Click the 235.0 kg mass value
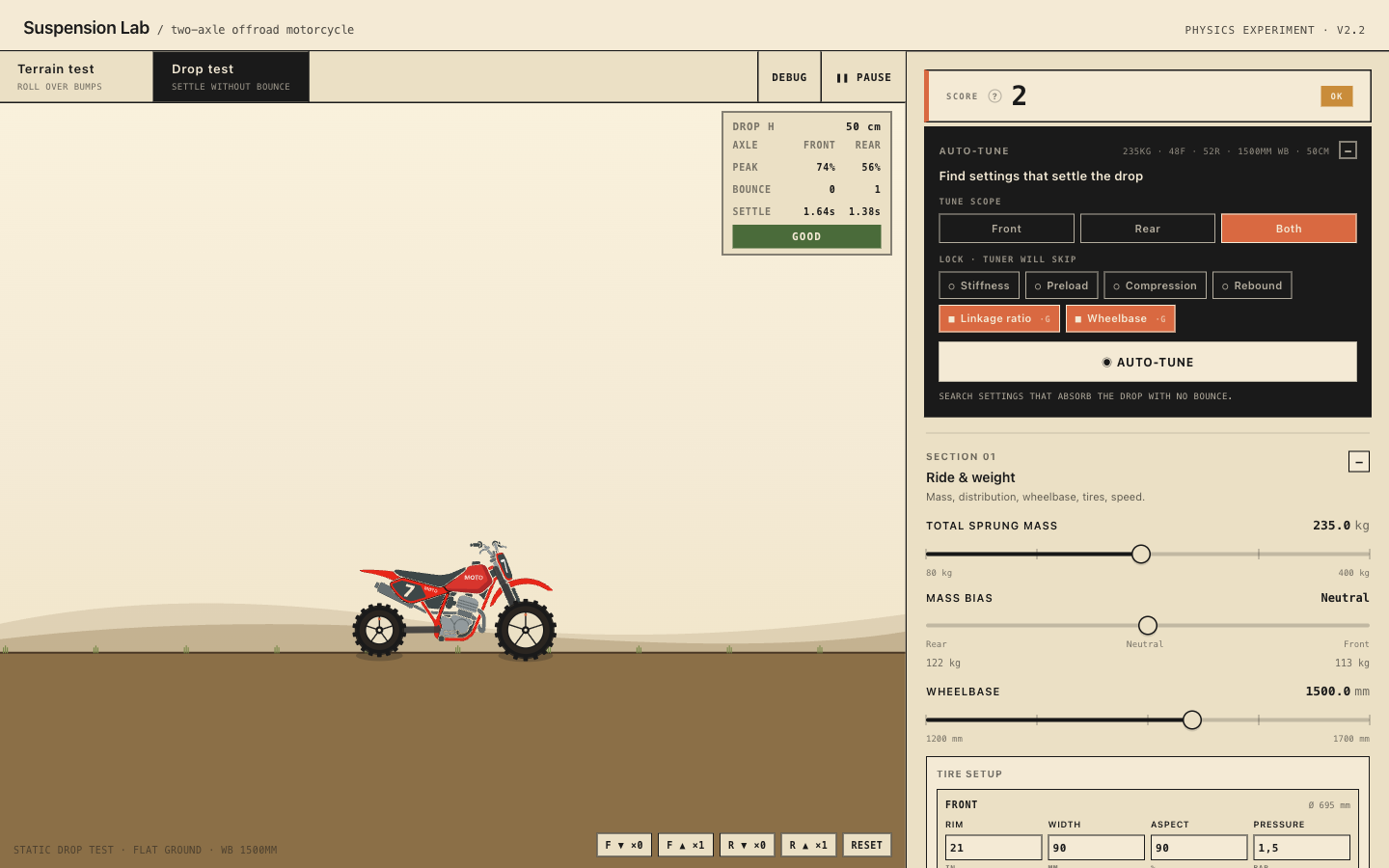Image resolution: width=1389 pixels, height=868 pixels. pyautogui.click(x=1341, y=526)
